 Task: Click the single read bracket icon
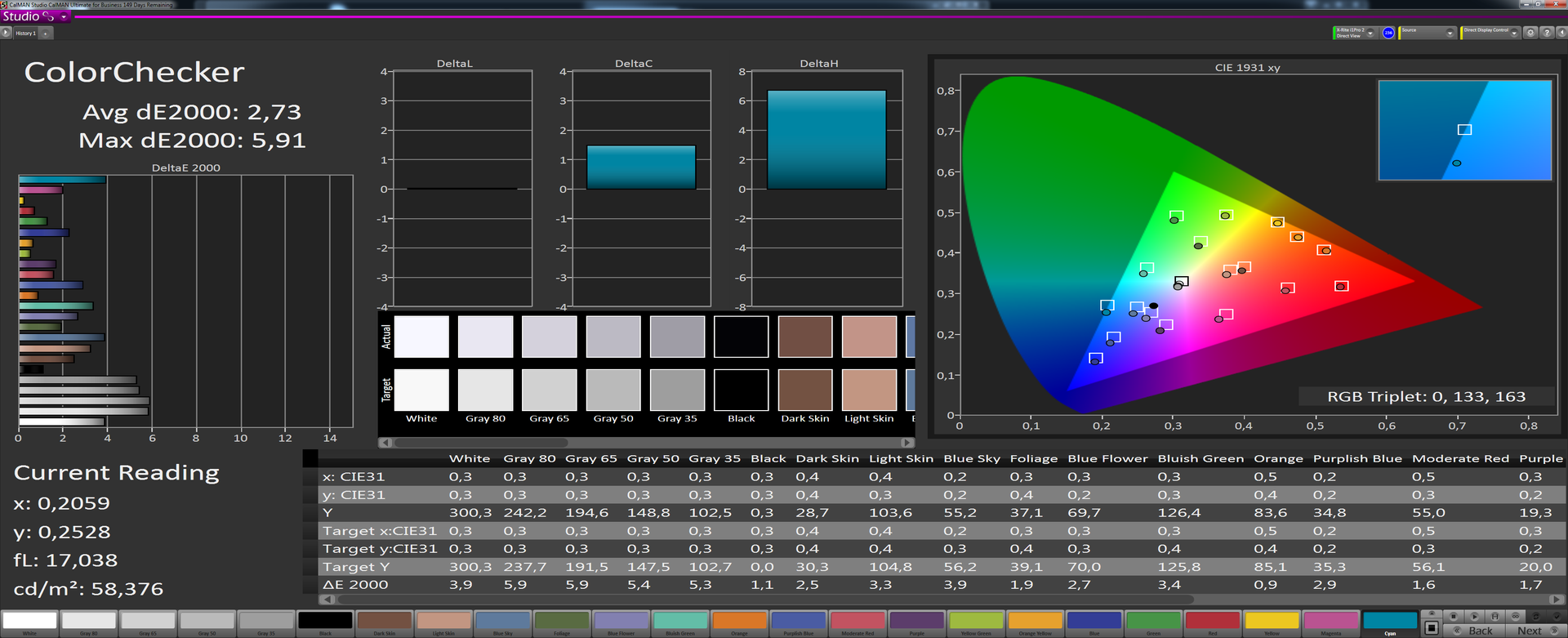click(x=1494, y=616)
